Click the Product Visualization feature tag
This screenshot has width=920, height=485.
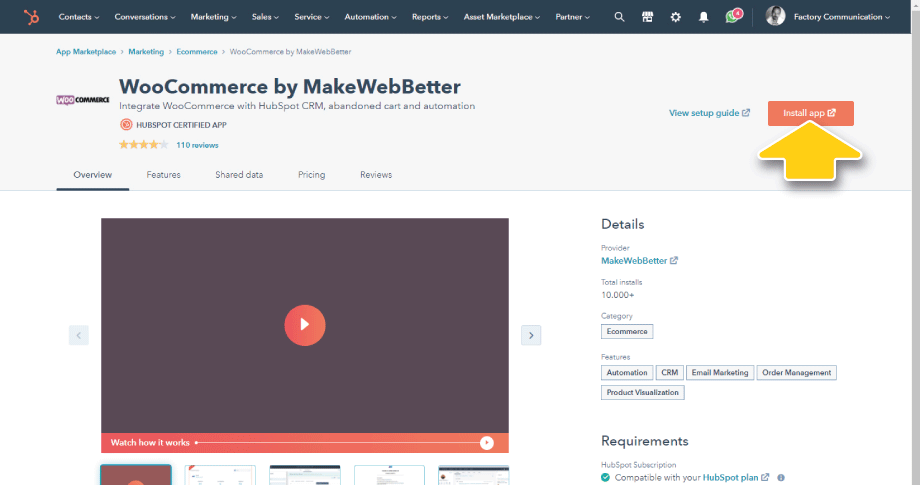[642, 392]
